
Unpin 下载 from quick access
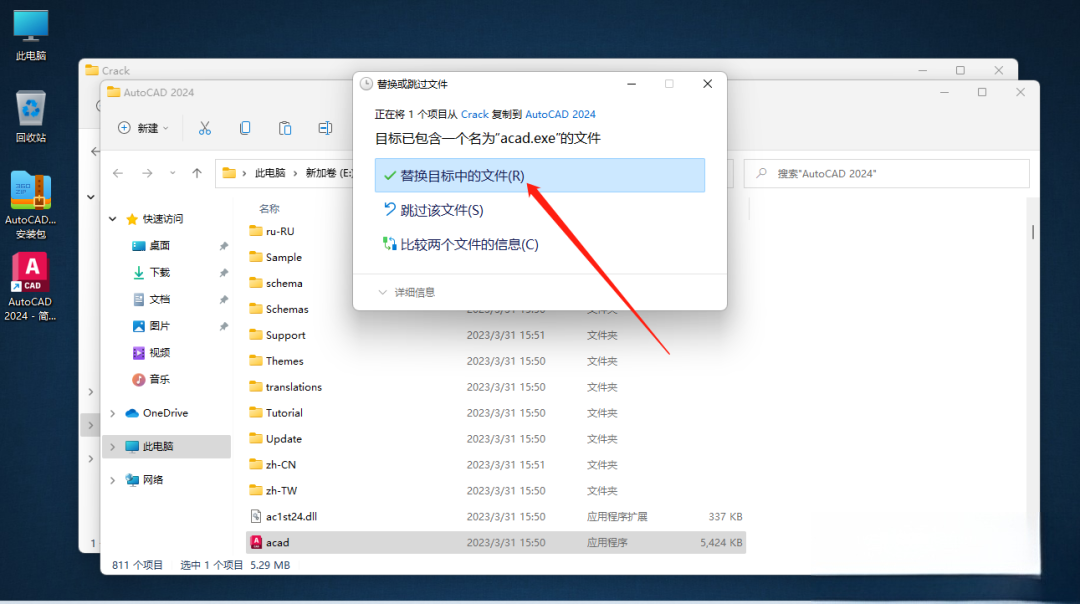223,273
